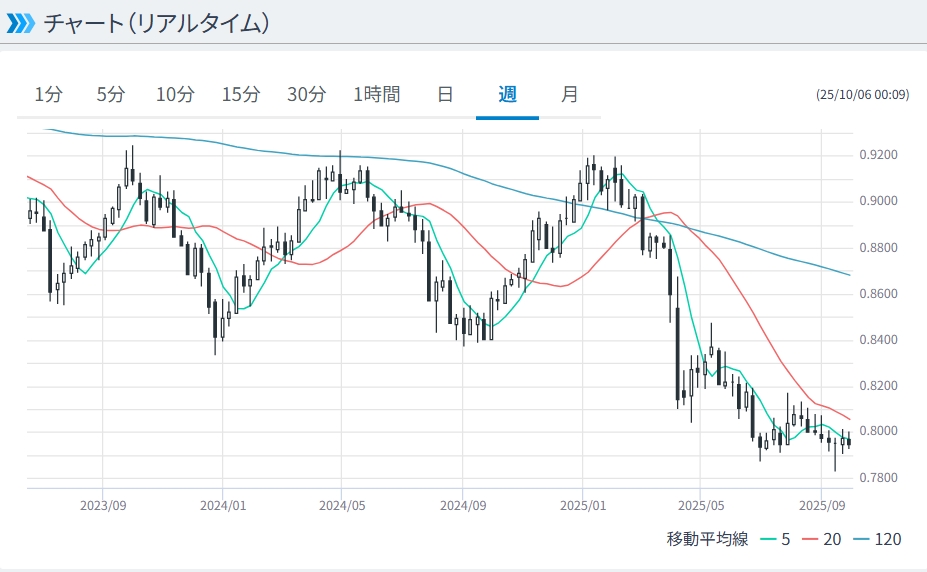Select the 1時間 chart tab

376,95
